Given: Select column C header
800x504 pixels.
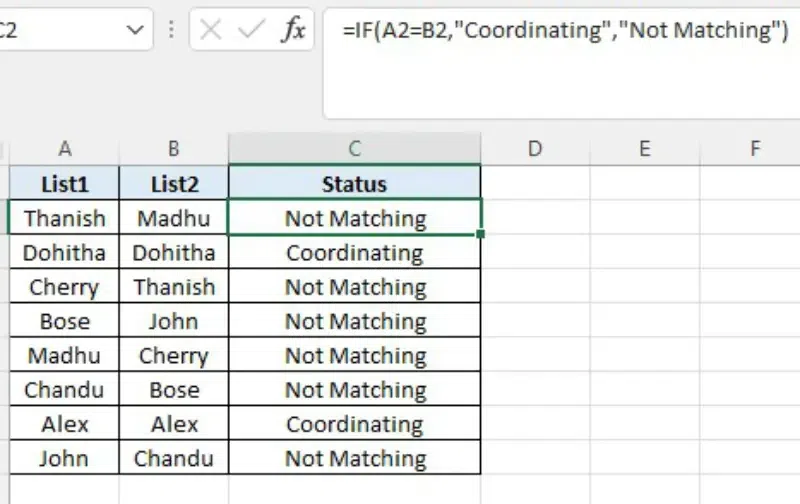Looking at the screenshot, I should tap(355, 149).
